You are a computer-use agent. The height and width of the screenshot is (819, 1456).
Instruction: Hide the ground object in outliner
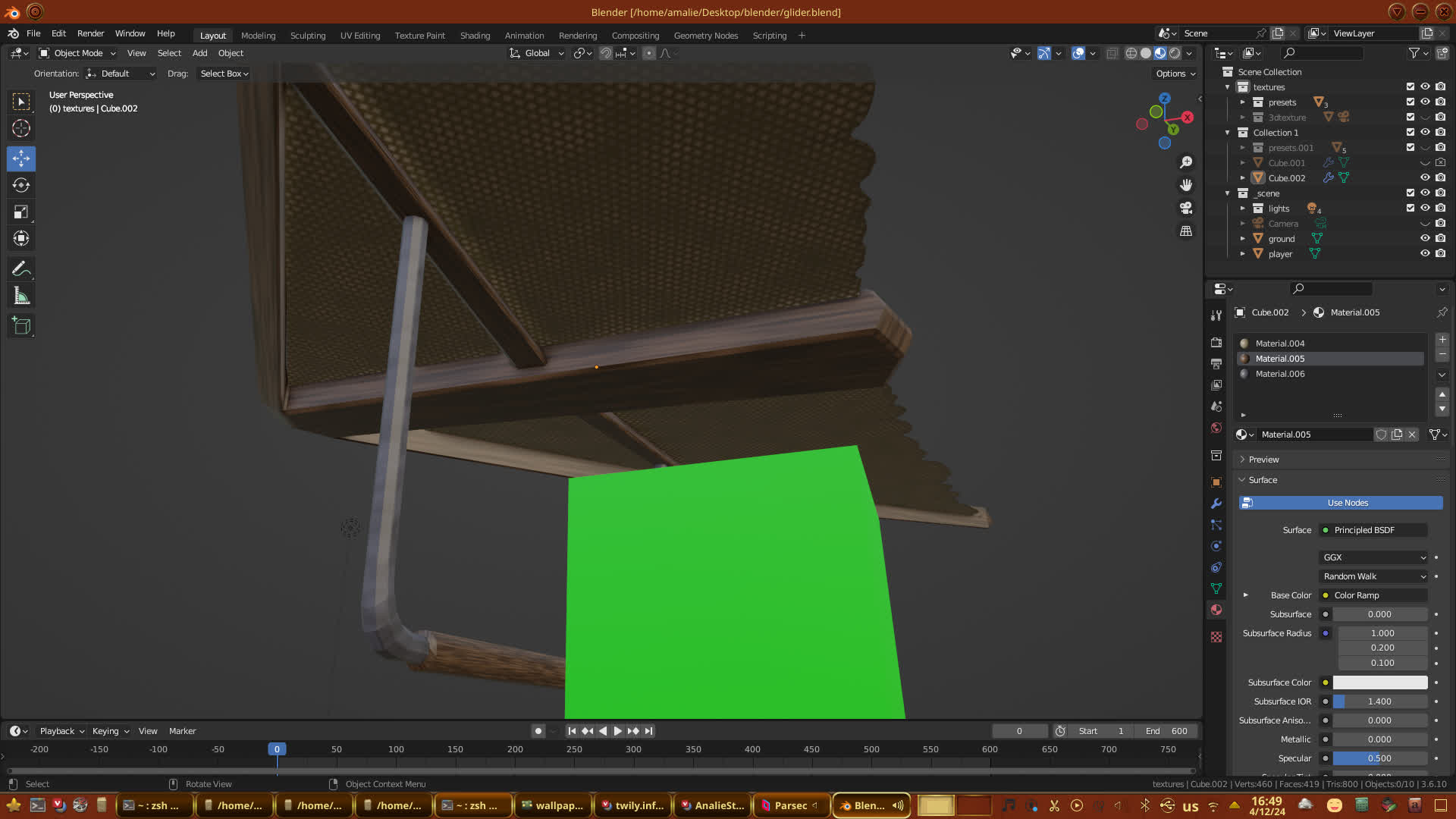tap(1425, 238)
